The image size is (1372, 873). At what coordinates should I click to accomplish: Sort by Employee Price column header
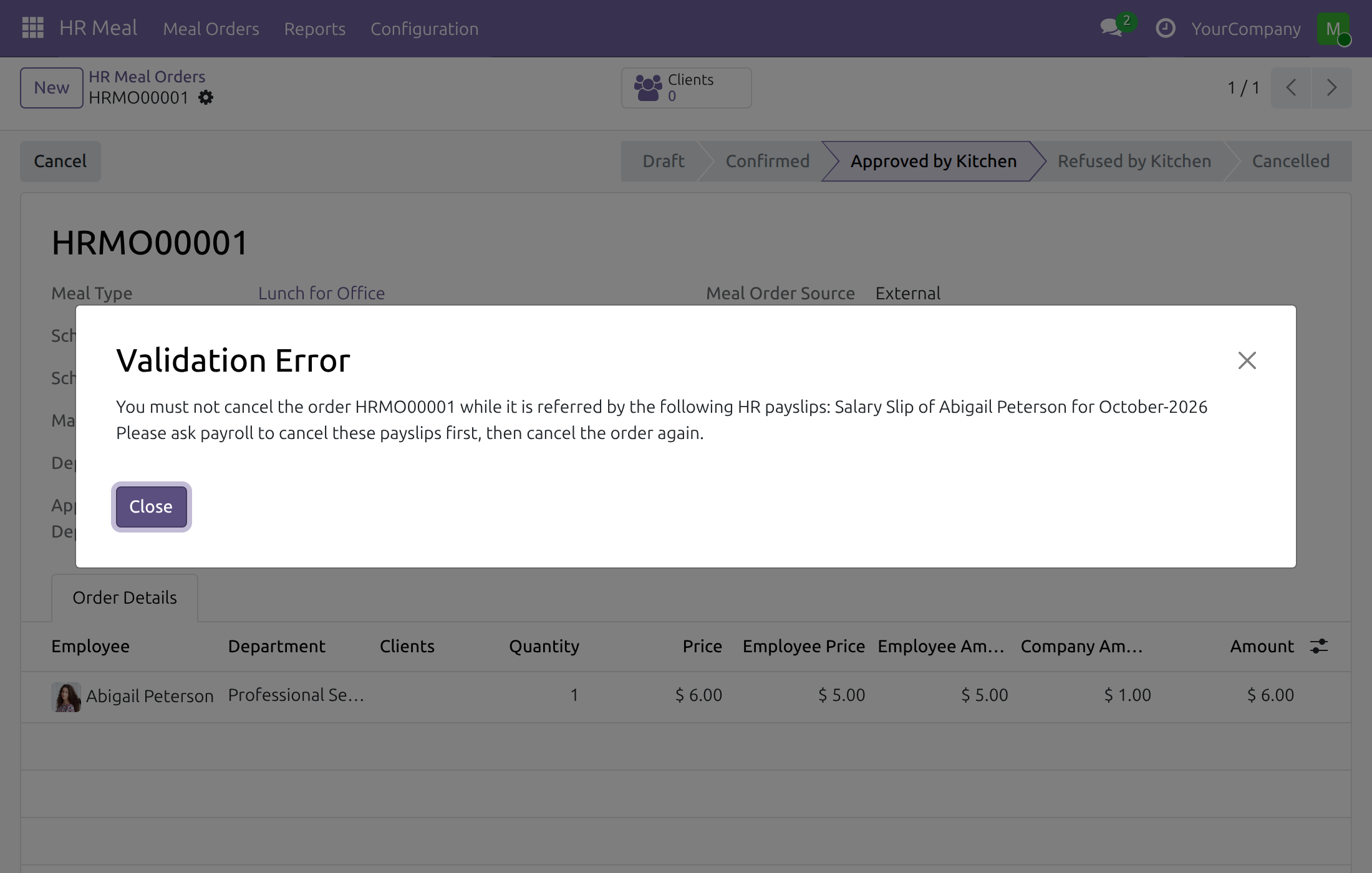tap(804, 646)
